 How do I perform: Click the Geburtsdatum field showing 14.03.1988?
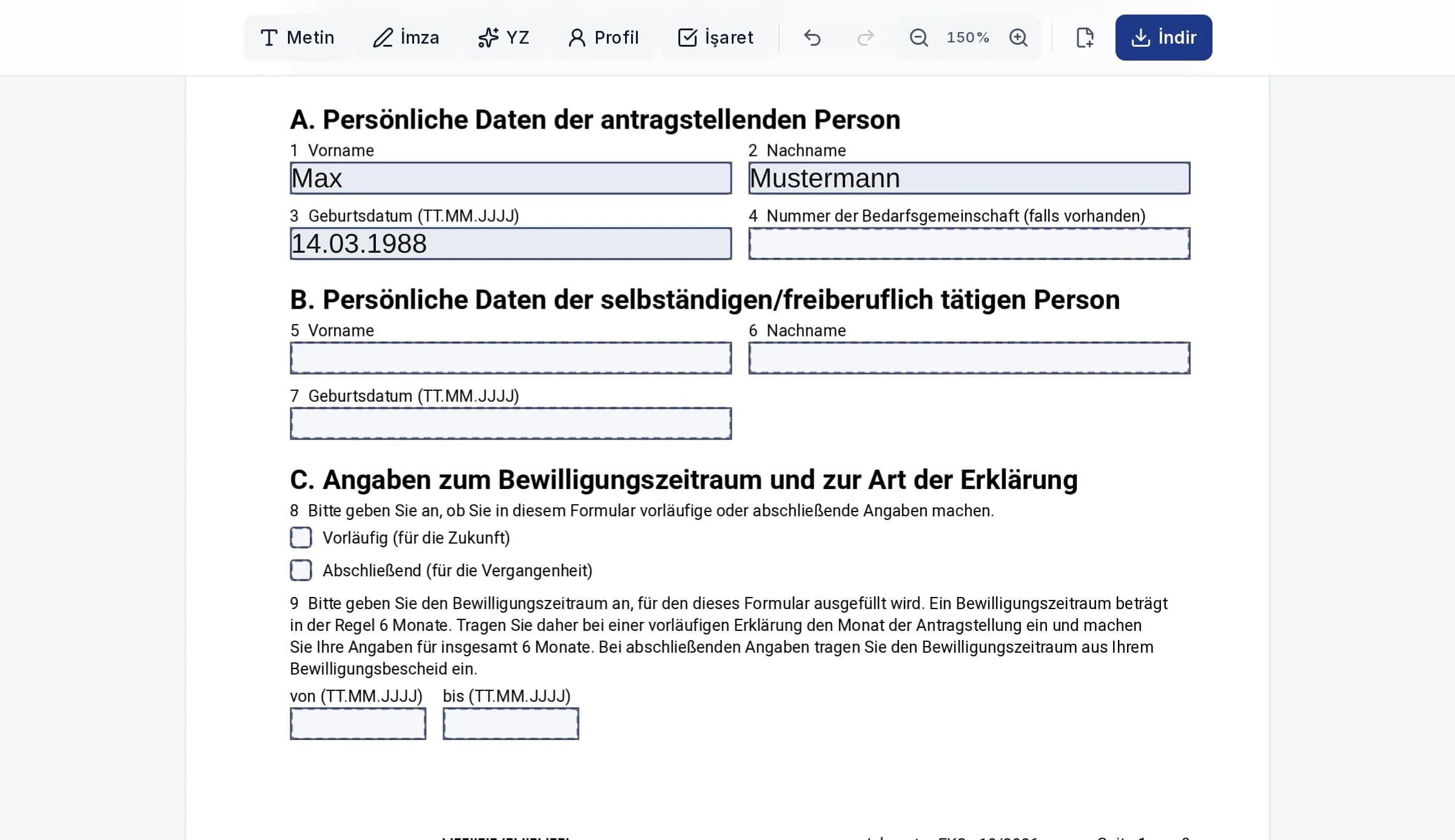[510, 244]
